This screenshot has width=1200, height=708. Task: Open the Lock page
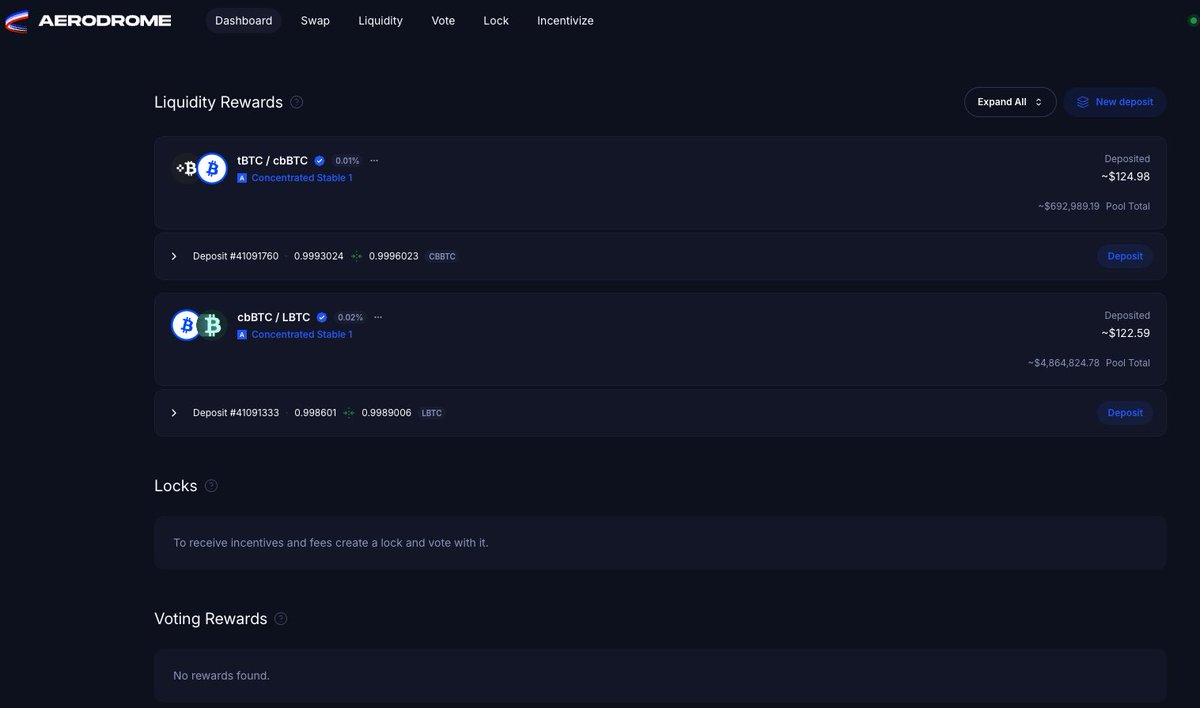click(x=496, y=20)
